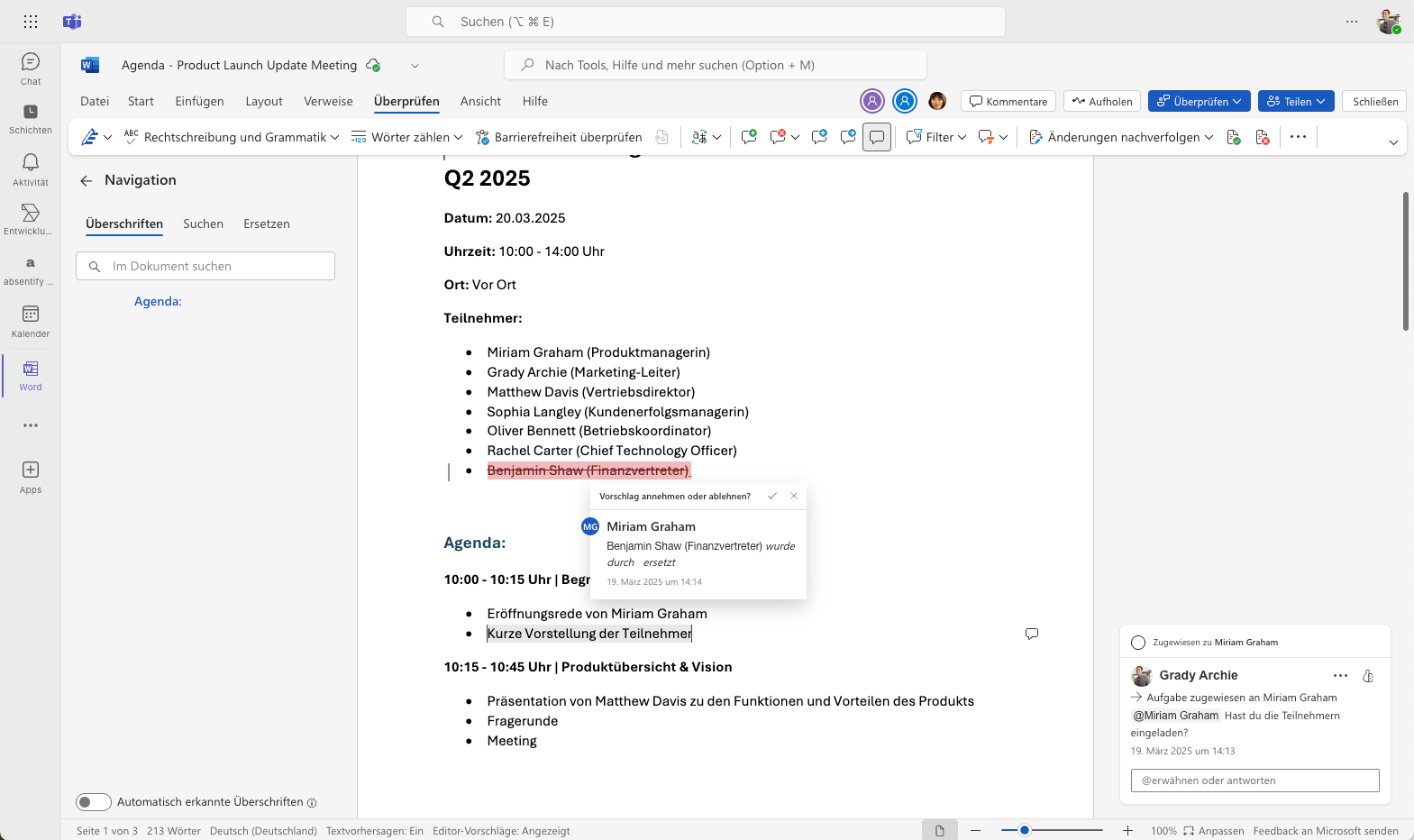
Task: Open the Teilen share dropdown
Action: pos(1296,101)
